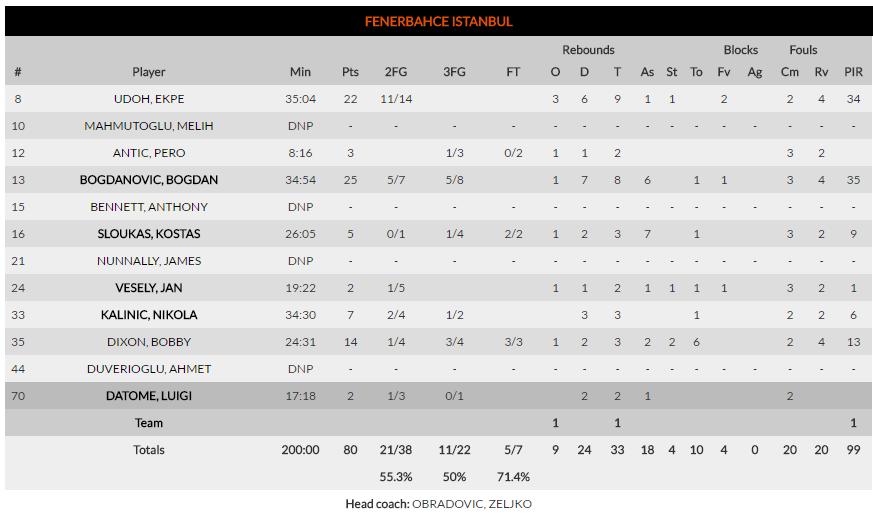
Task: Open VESELY, JAN player profile
Action: click(x=149, y=288)
